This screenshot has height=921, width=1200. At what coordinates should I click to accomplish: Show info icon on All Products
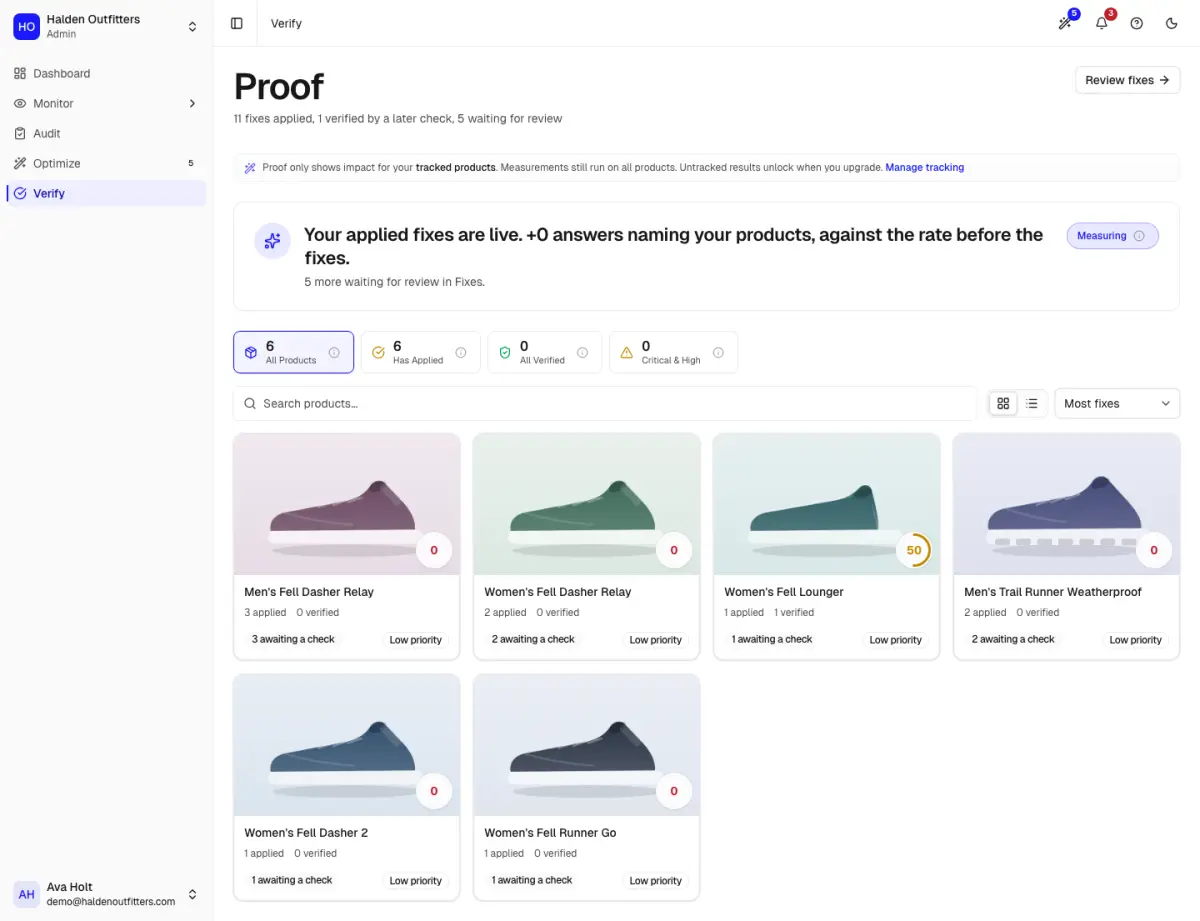click(x=334, y=352)
